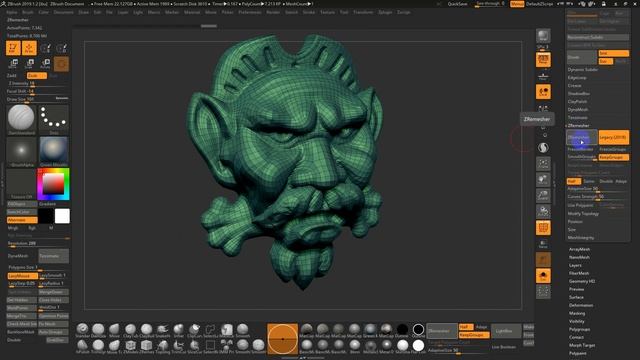640x360 pixels.
Task: Open the Dots stroke type thumbnail
Action: 53,120
